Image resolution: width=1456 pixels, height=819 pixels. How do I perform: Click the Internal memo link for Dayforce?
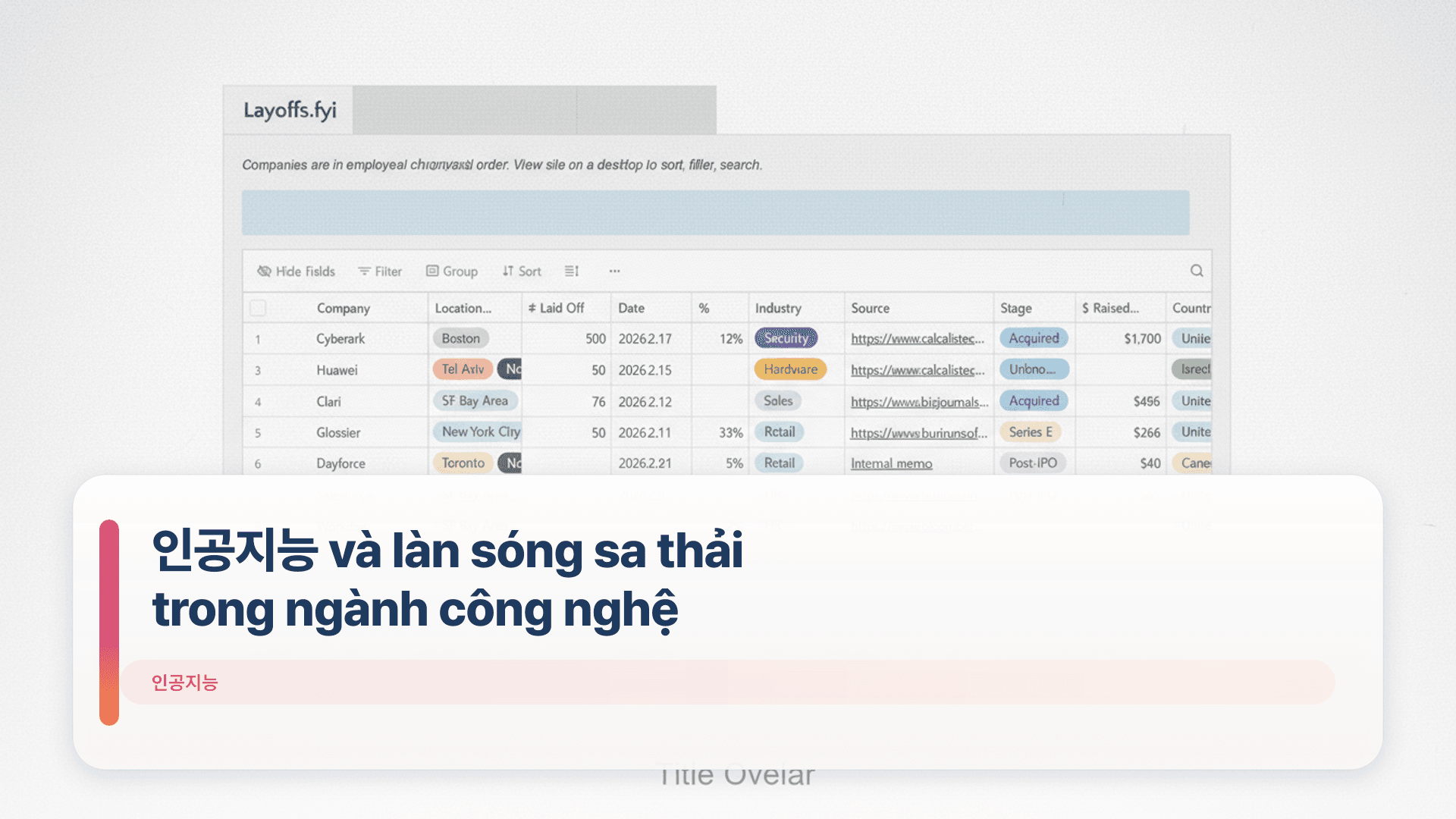point(891,463)
